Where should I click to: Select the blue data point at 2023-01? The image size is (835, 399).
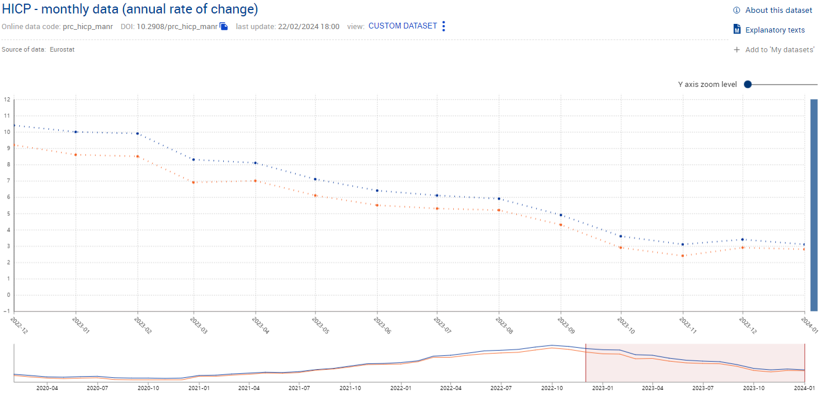coord(76,132)
